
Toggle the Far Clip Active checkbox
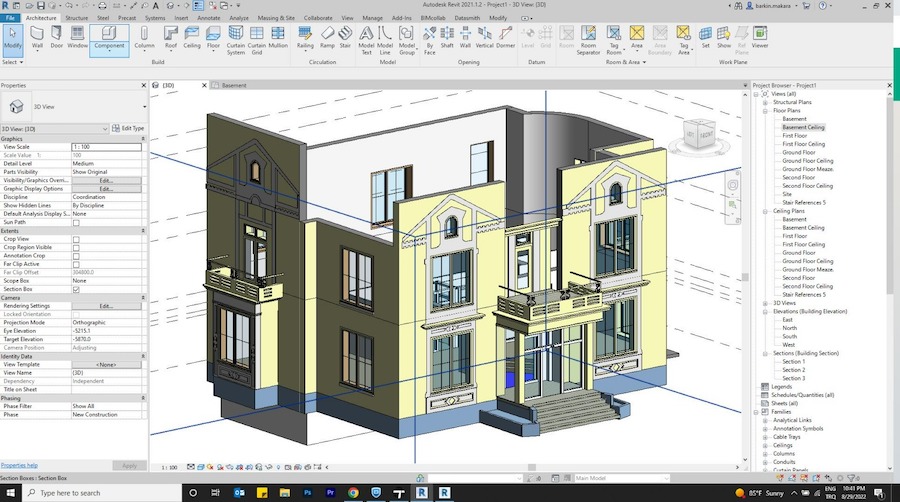coord(76,264)
